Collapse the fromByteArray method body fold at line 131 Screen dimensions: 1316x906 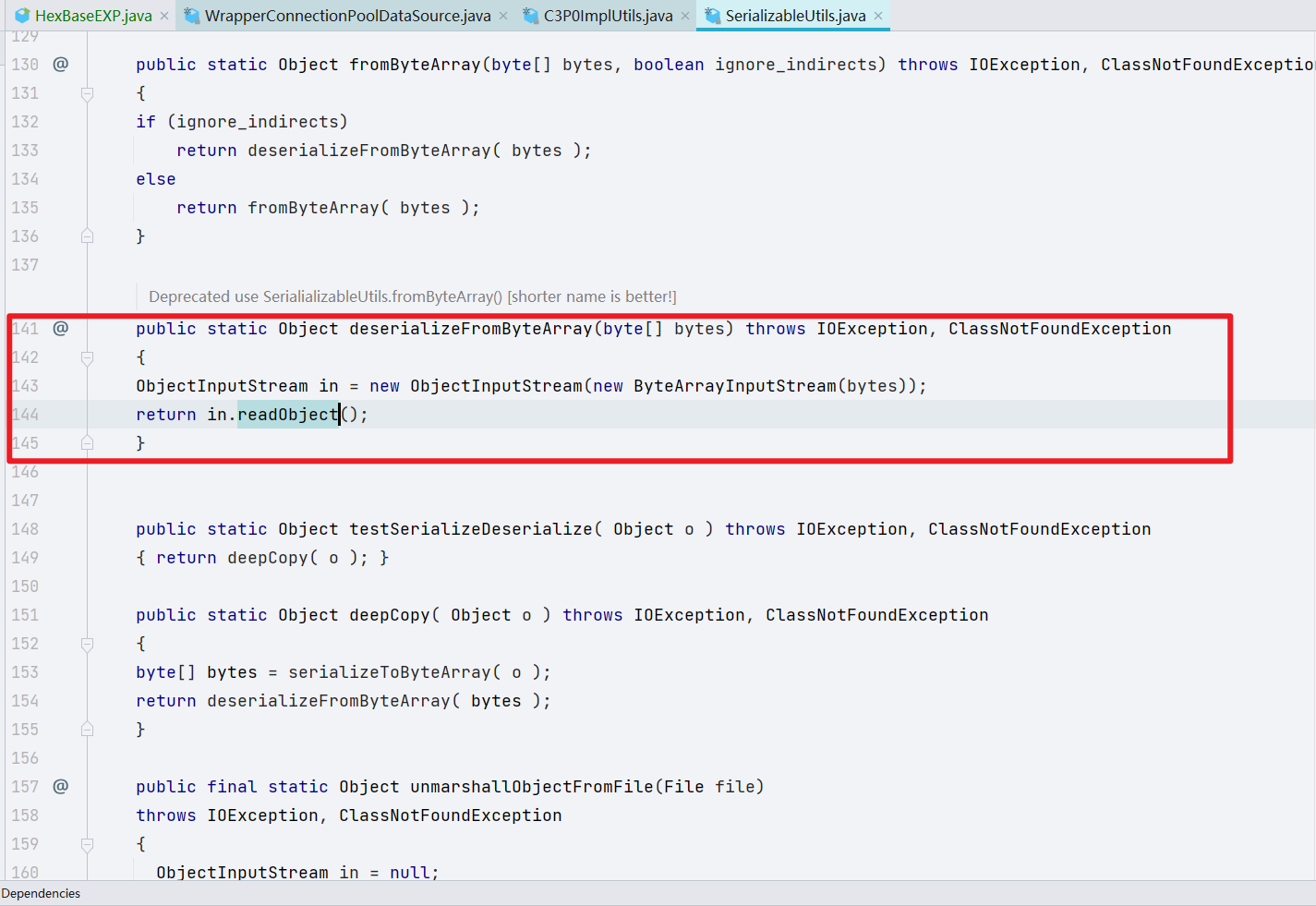point(87,92)
